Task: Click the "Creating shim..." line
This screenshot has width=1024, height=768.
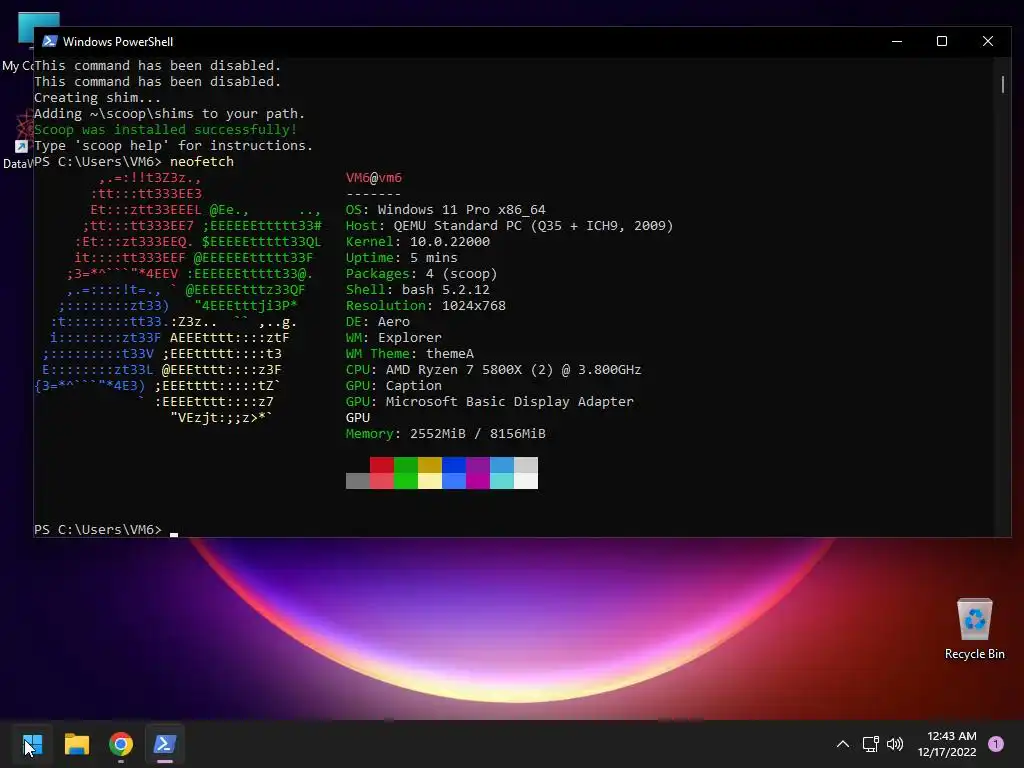Action: [x=97, y=97]
